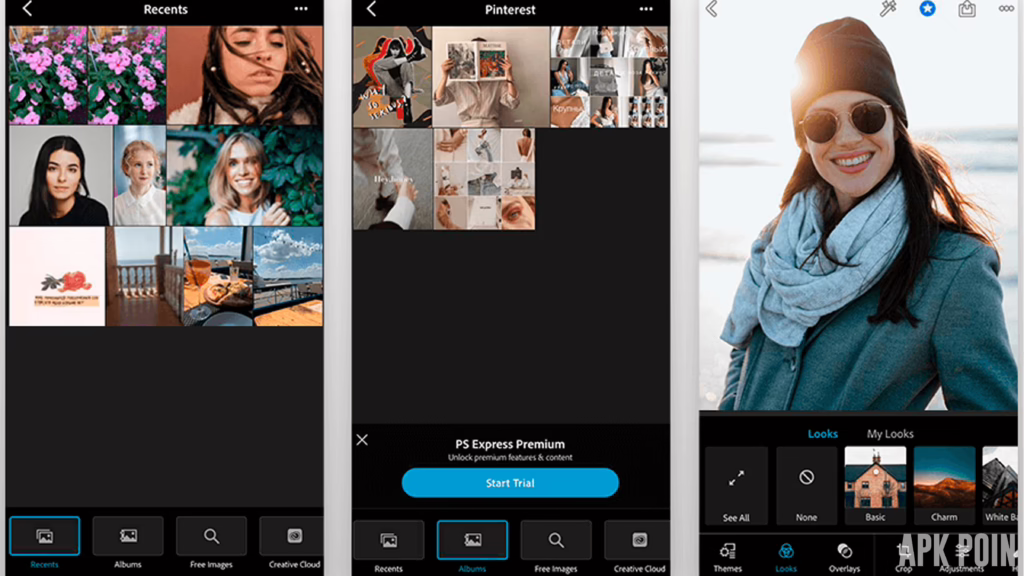Select the woman with windblown hair photo
Image resolution: width=1024 pixels, height=576 pixels.
coord(245,75)
